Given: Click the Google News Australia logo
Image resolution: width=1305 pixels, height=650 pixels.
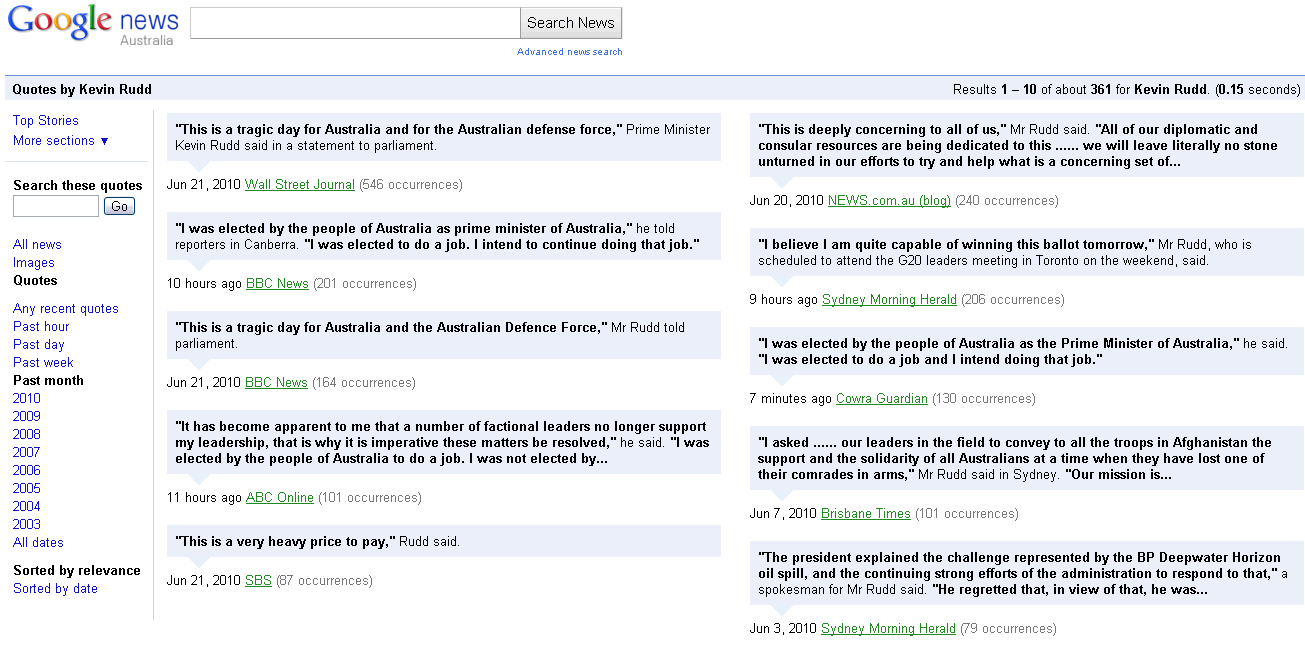Looking at the screenshot, I should (93, 24).
